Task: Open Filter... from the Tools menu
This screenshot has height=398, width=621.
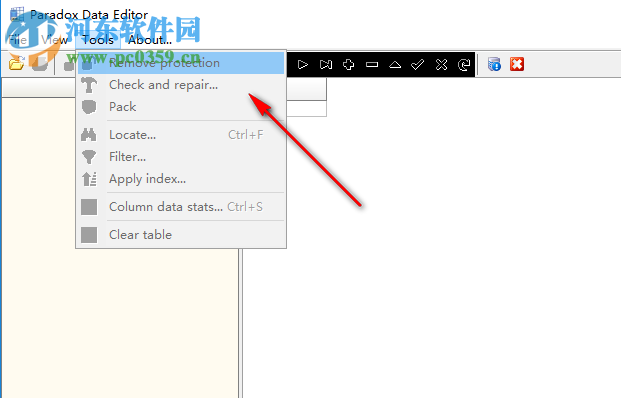Action: tap(181, 157)
